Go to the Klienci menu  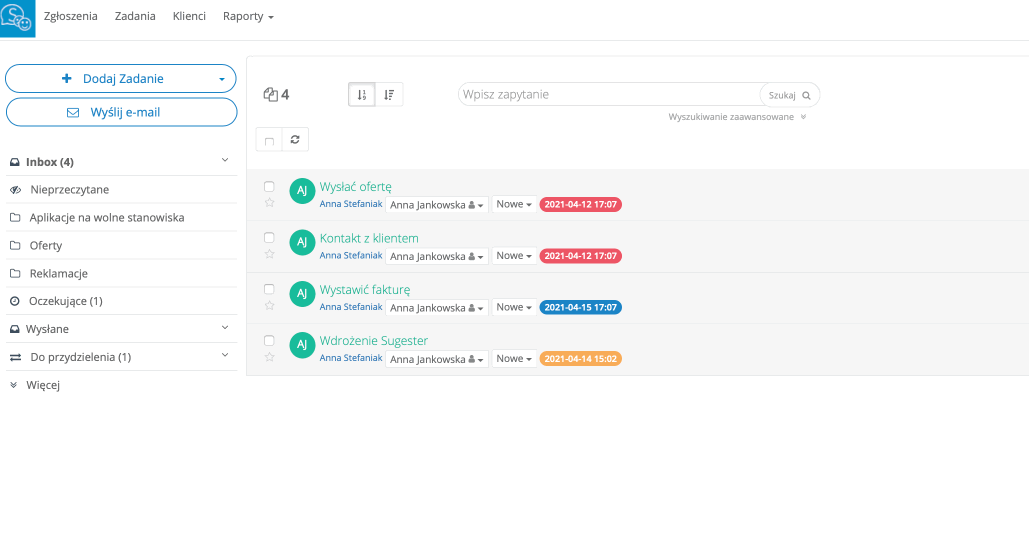click(x=189, y=16)
